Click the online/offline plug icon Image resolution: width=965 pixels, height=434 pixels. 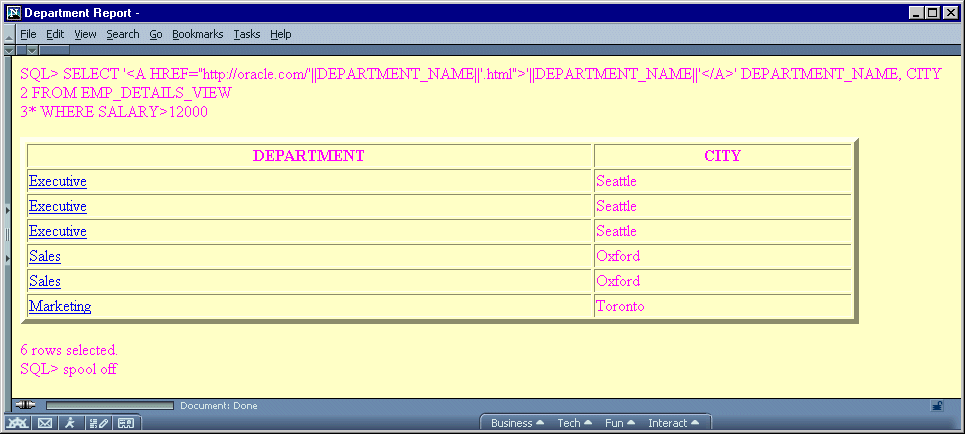[25, 405]
